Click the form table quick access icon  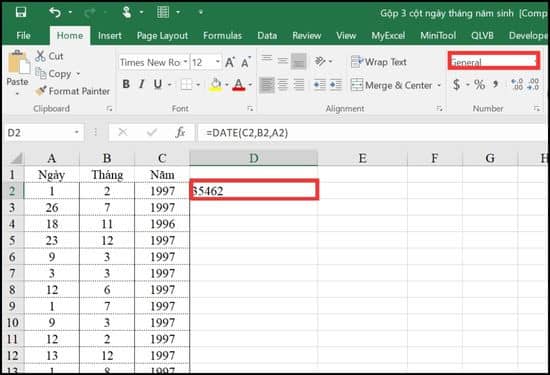click(x=163, y=12)
